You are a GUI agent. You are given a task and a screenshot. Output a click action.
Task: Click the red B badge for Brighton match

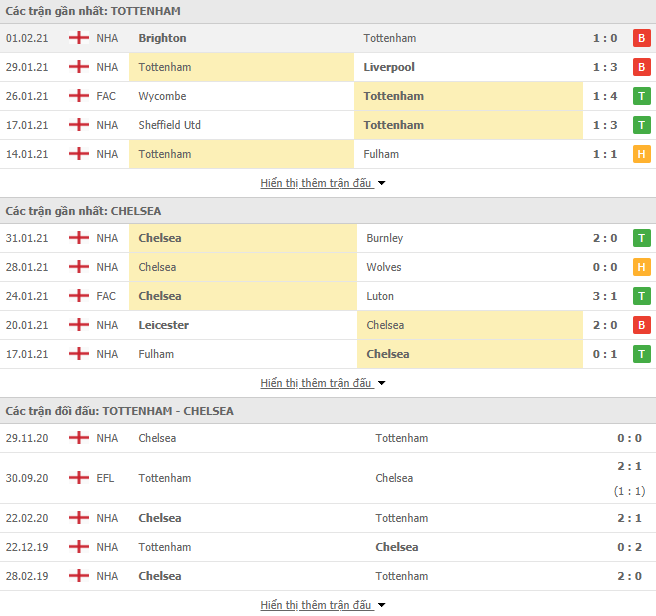pyautogui.click(x=641, y=38)
